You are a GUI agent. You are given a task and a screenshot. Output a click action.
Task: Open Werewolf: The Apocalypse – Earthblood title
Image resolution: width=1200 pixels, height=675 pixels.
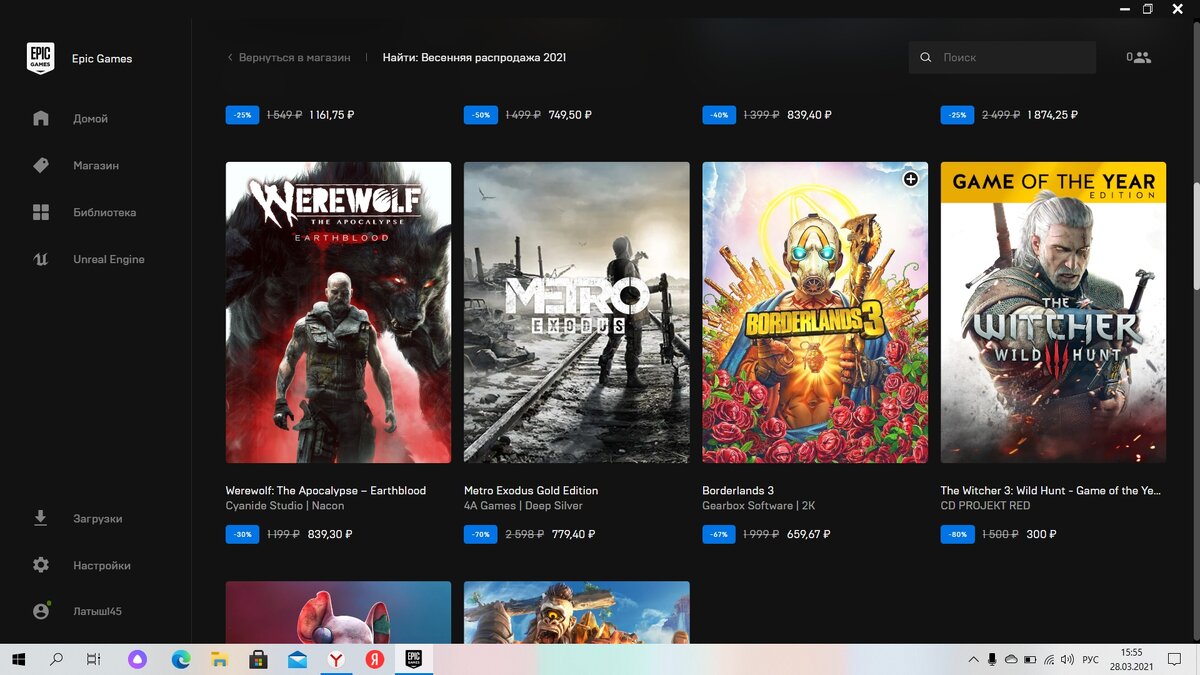pos(326,491)
